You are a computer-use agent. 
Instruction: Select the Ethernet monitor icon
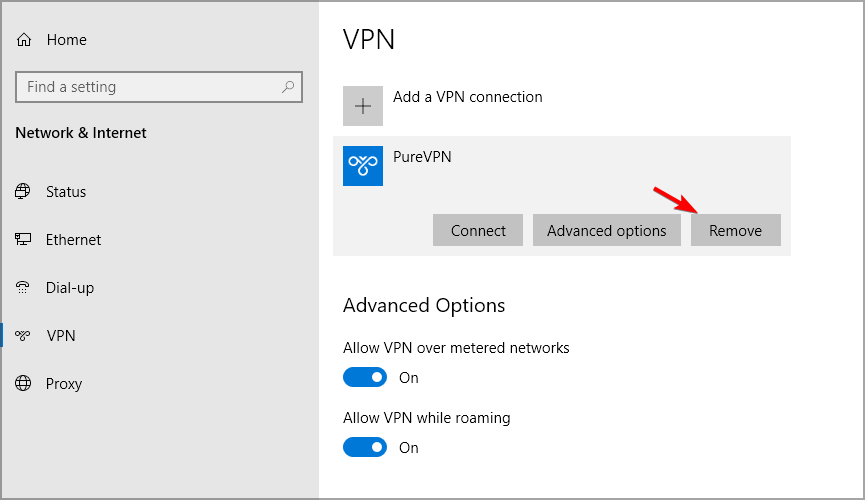[x=23, y=240]
